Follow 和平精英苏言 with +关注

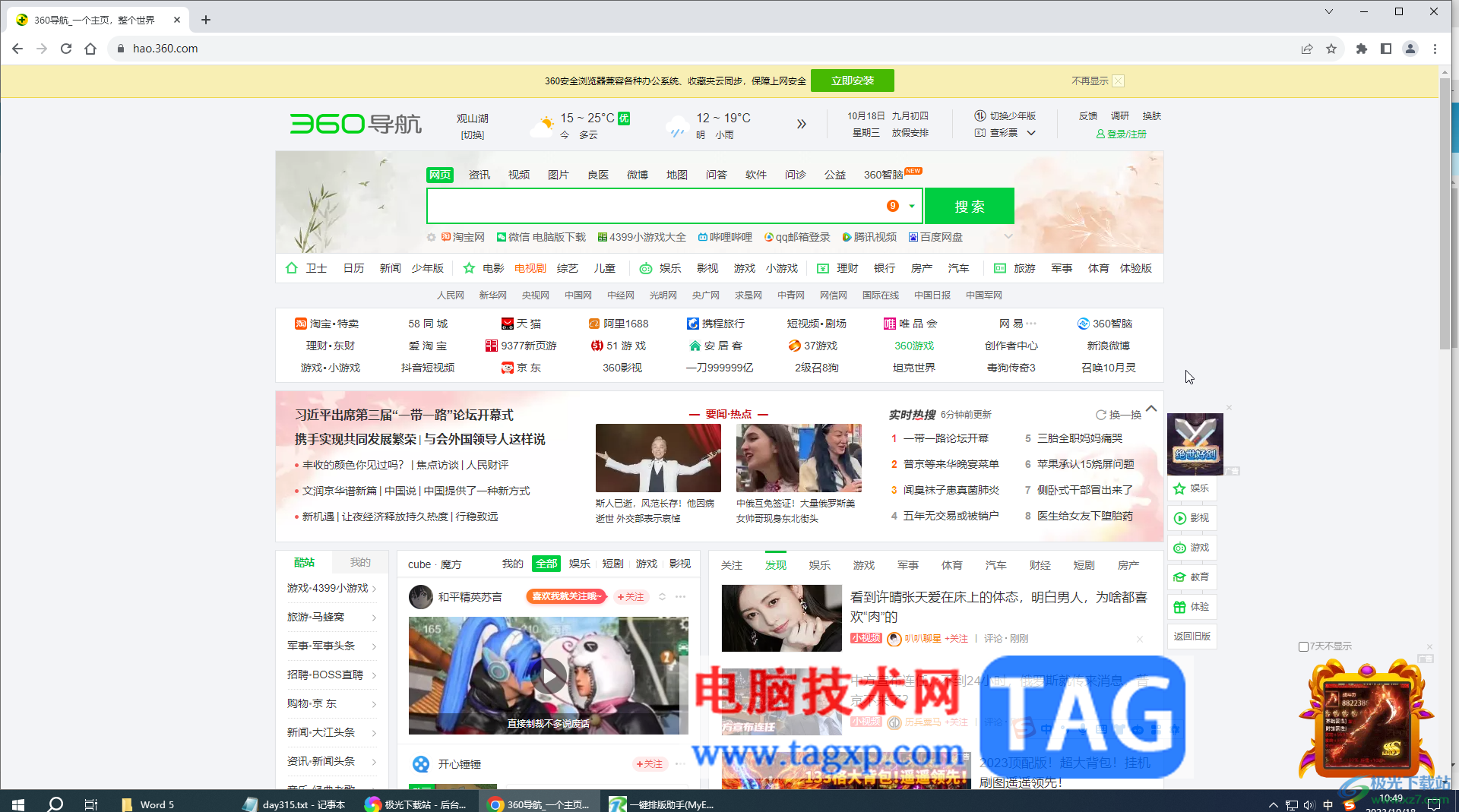tap(631, 597)
